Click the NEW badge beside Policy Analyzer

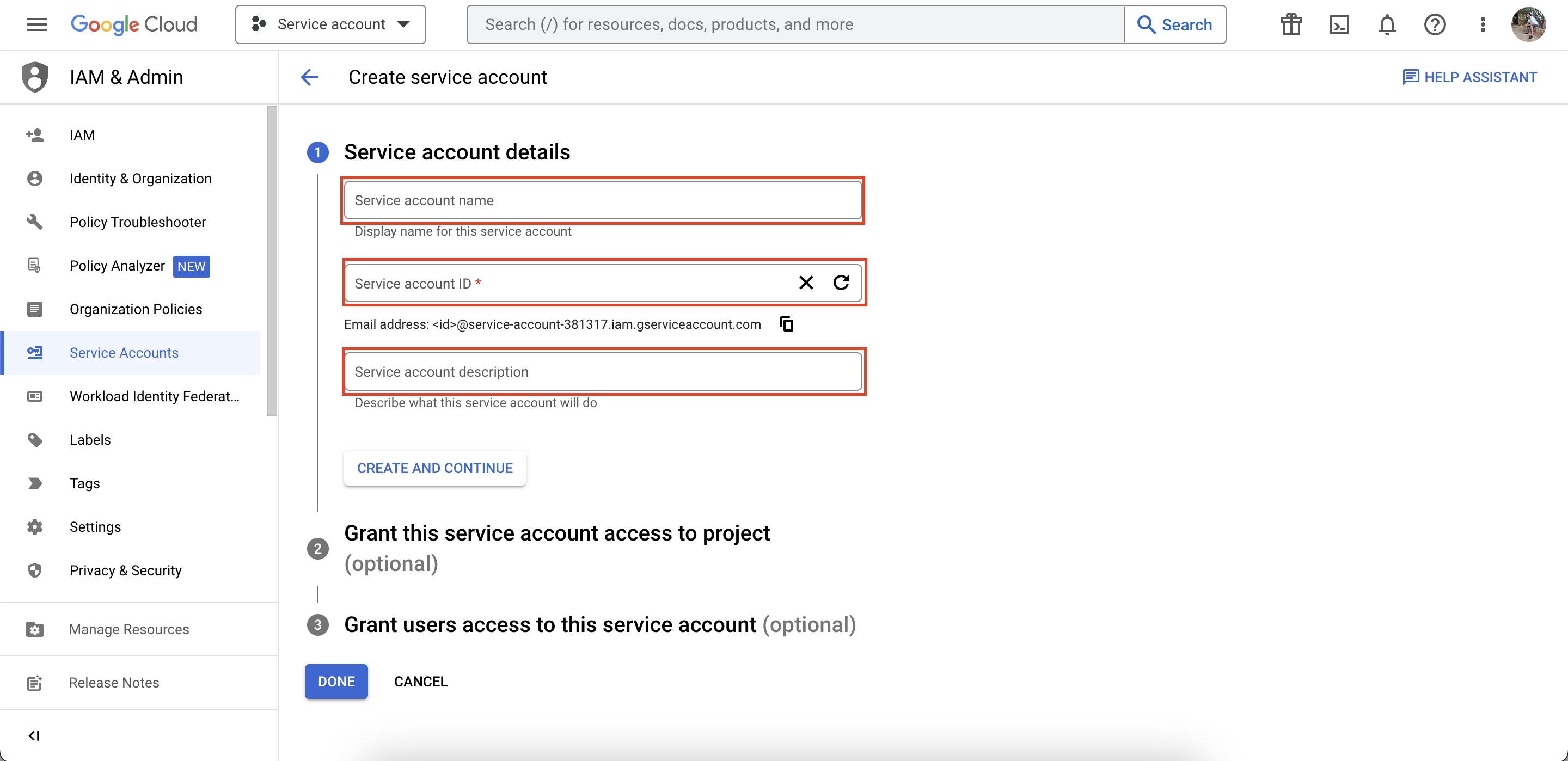pyautogui.click(x=191, y=266)
